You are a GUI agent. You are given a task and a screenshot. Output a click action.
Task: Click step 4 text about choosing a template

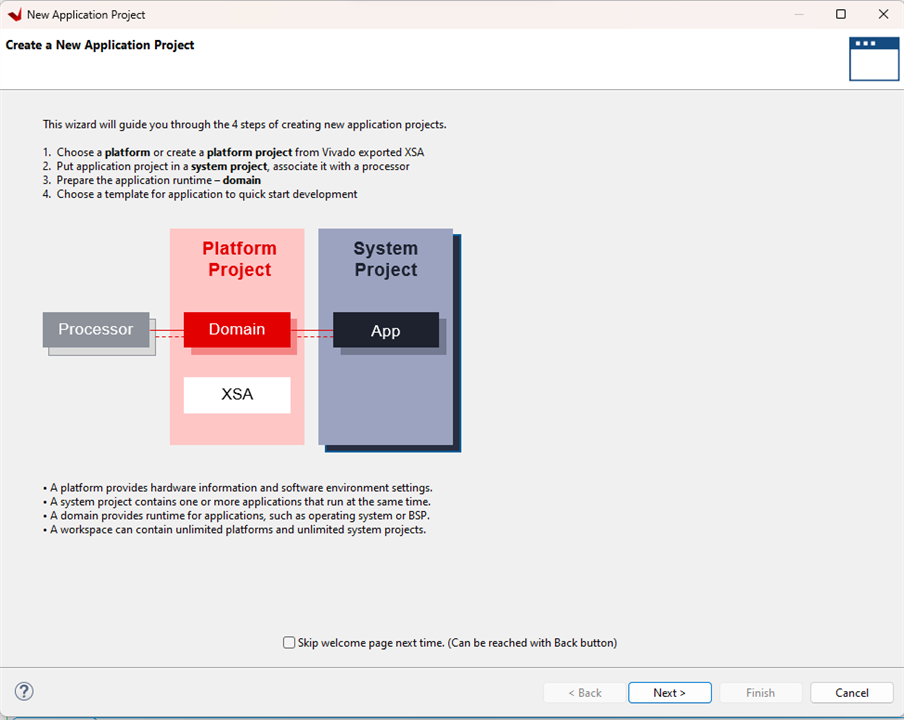tap(200, 194)
